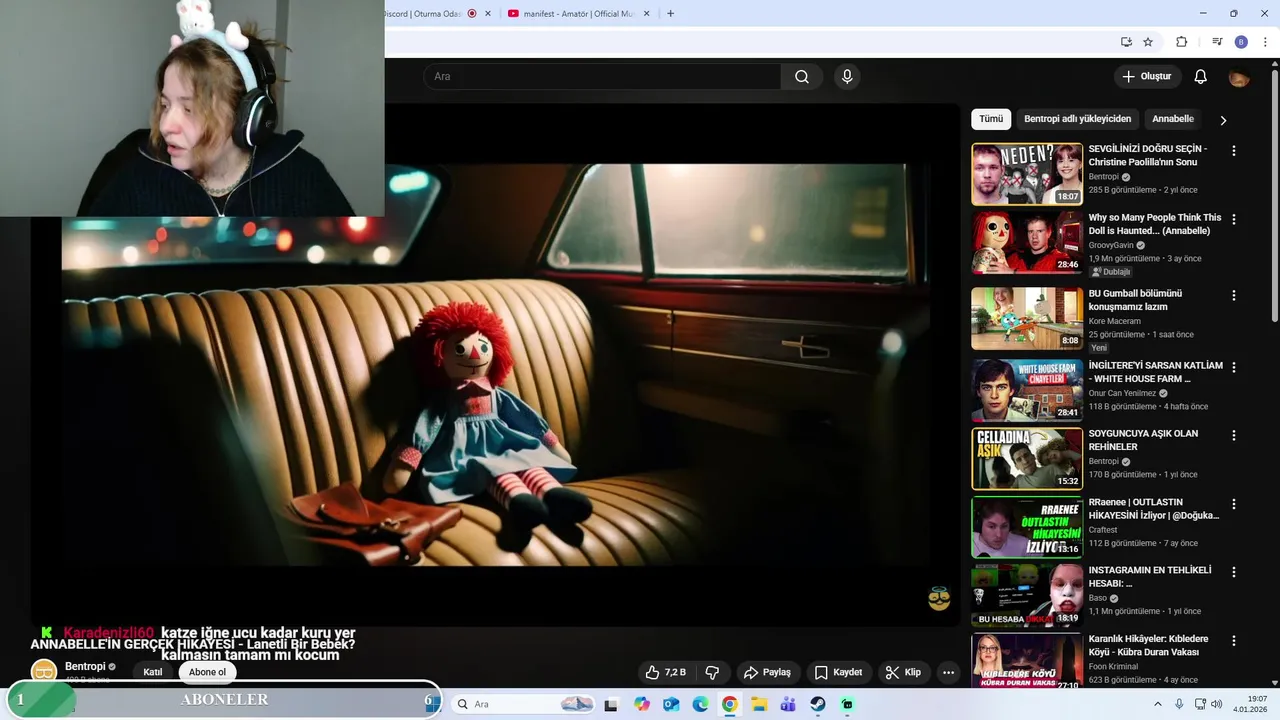Open Chrome three-dot menu
The image size is (1280, 720).
(1263, 42)
